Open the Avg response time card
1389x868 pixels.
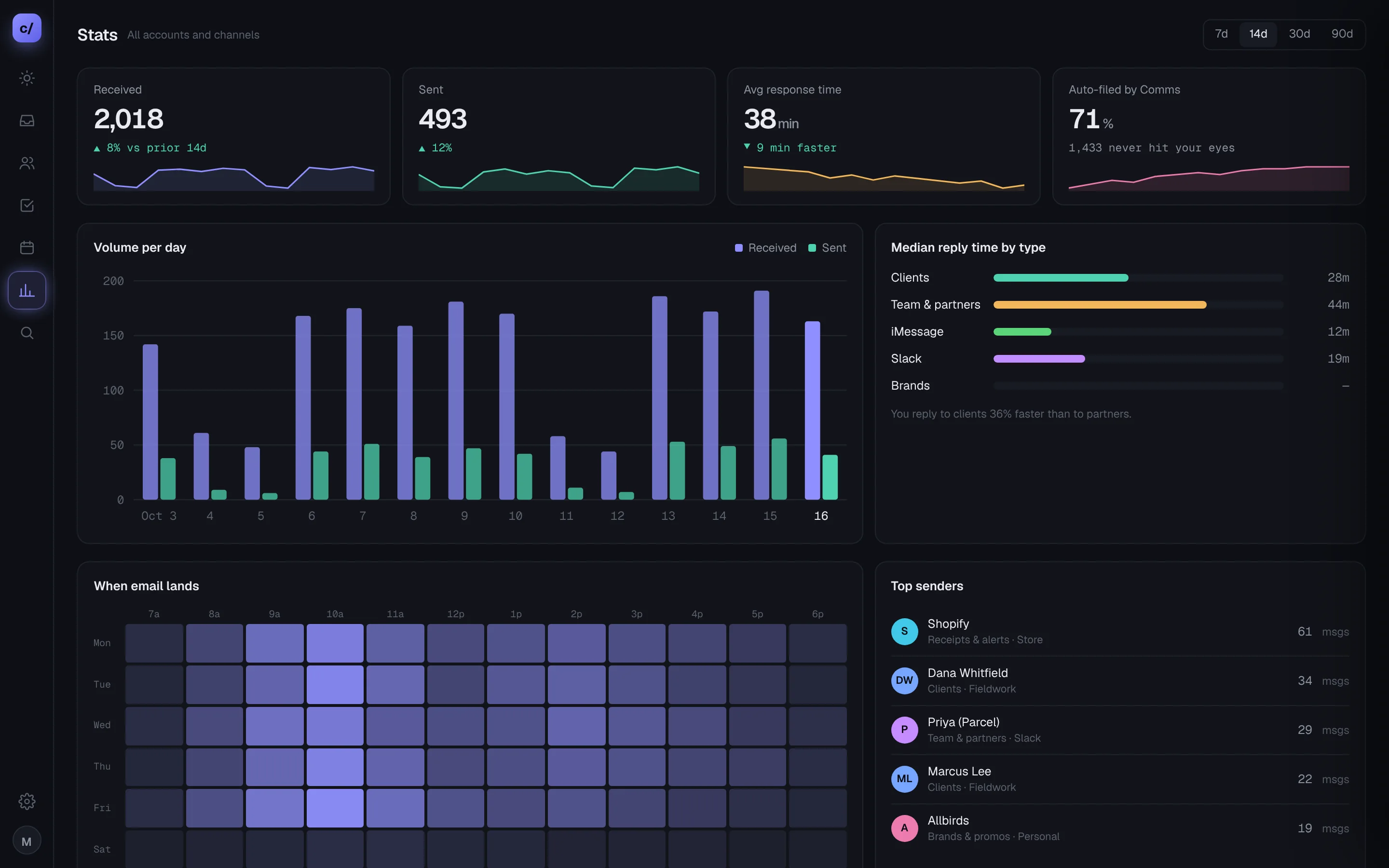tap(884, 136)
